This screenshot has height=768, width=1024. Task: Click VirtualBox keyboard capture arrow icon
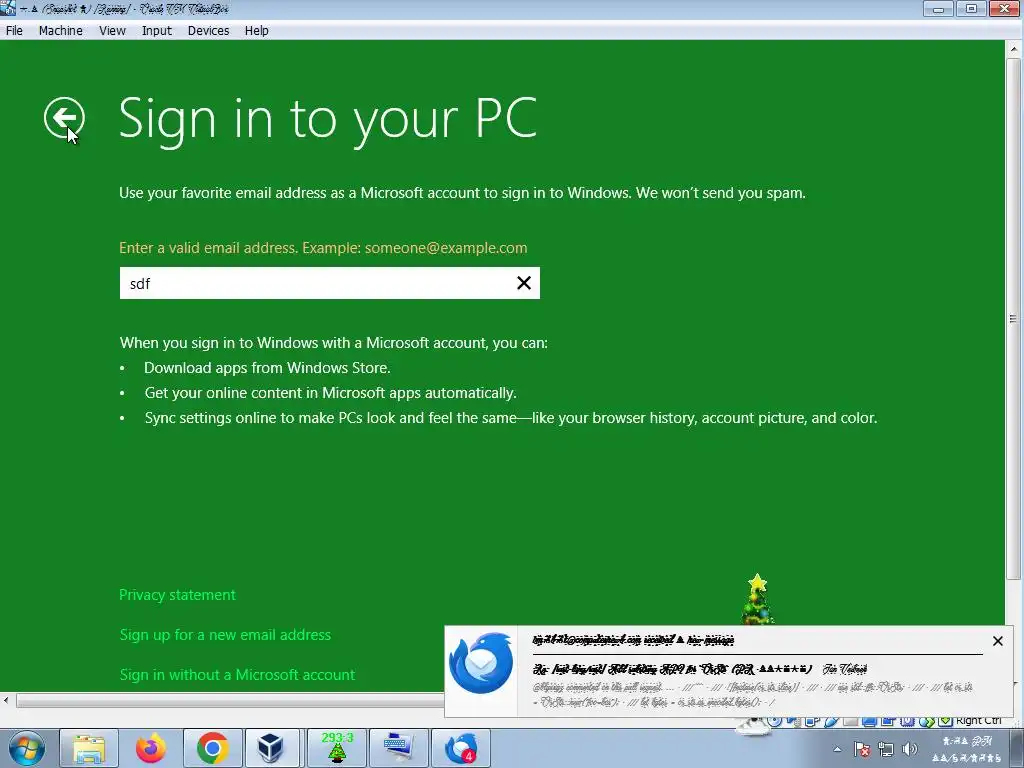[x=945, y=721]
